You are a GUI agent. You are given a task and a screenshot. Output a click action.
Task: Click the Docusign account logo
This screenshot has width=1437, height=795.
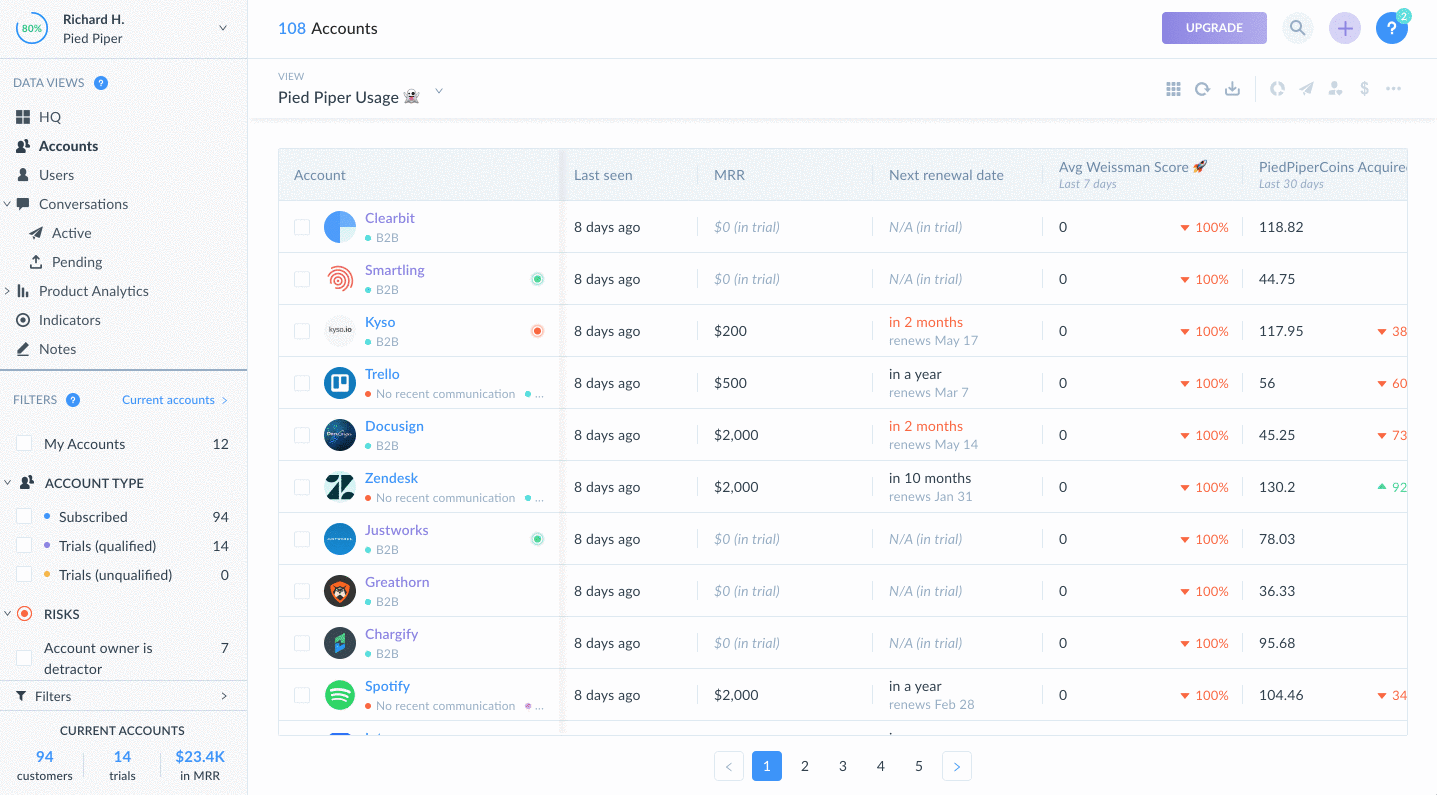340,435
